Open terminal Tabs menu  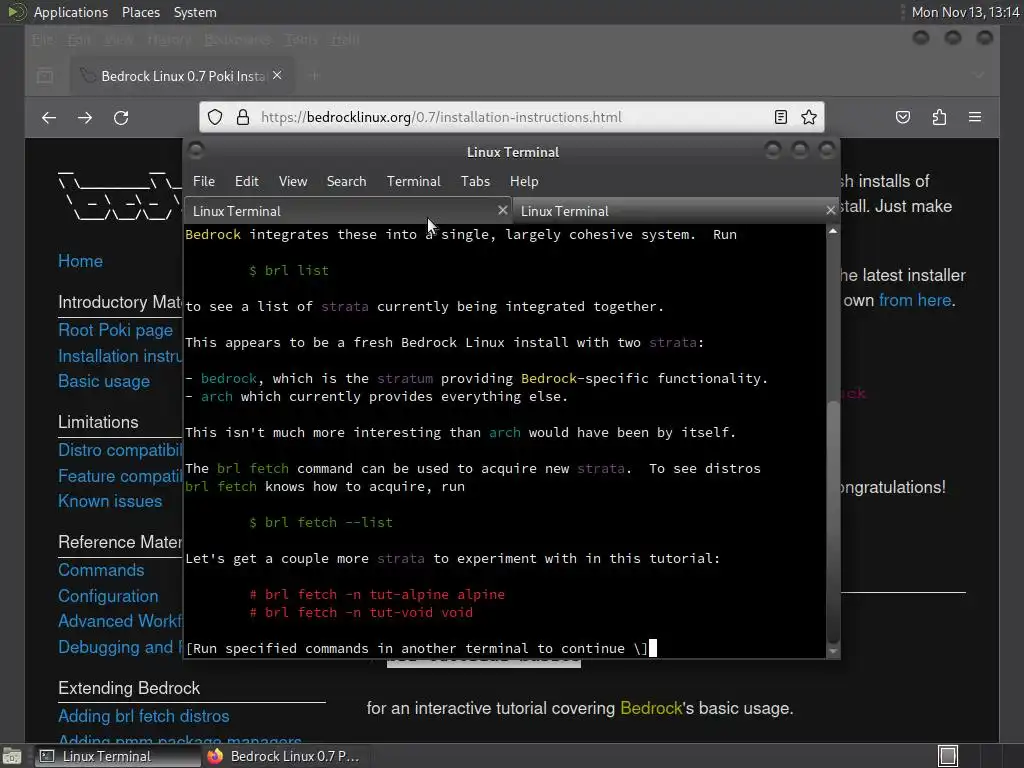click(x=475, y=182)
